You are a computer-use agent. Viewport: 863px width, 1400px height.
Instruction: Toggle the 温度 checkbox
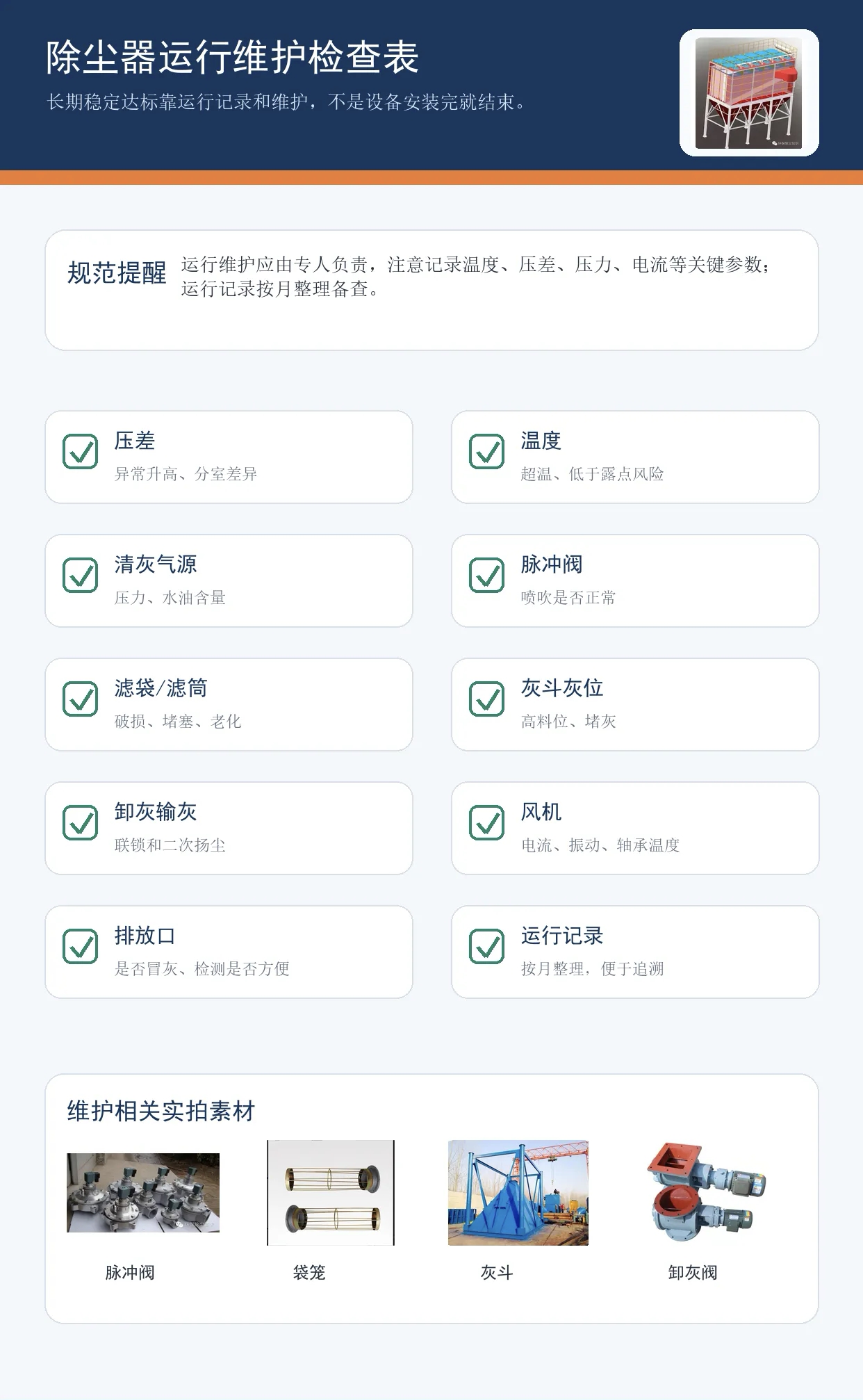click(x=487, y=452)
